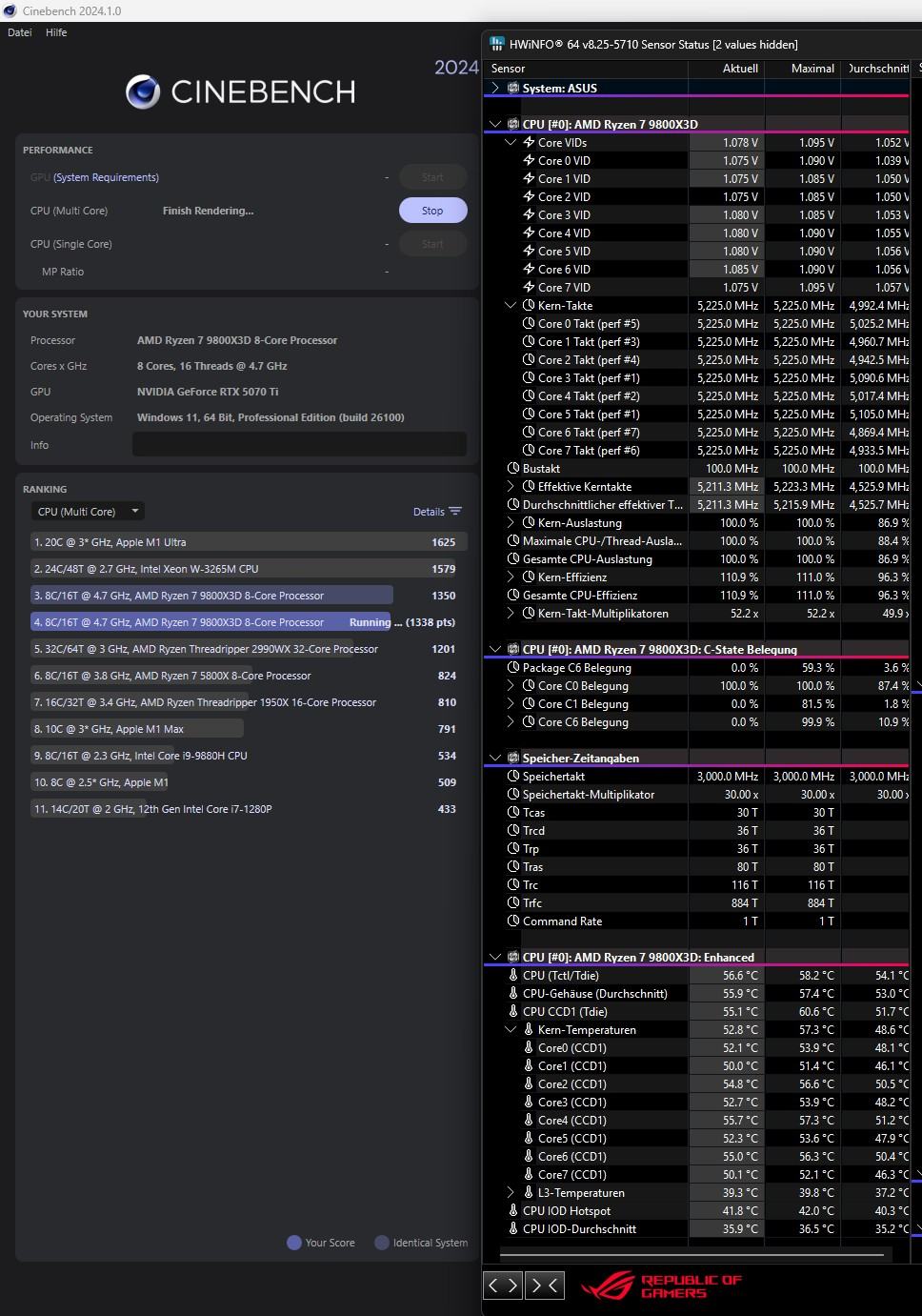922x1316 pixels.
Task: Collapse the Speicher-Zeitangaben group
Action: [x=494, y=758]
